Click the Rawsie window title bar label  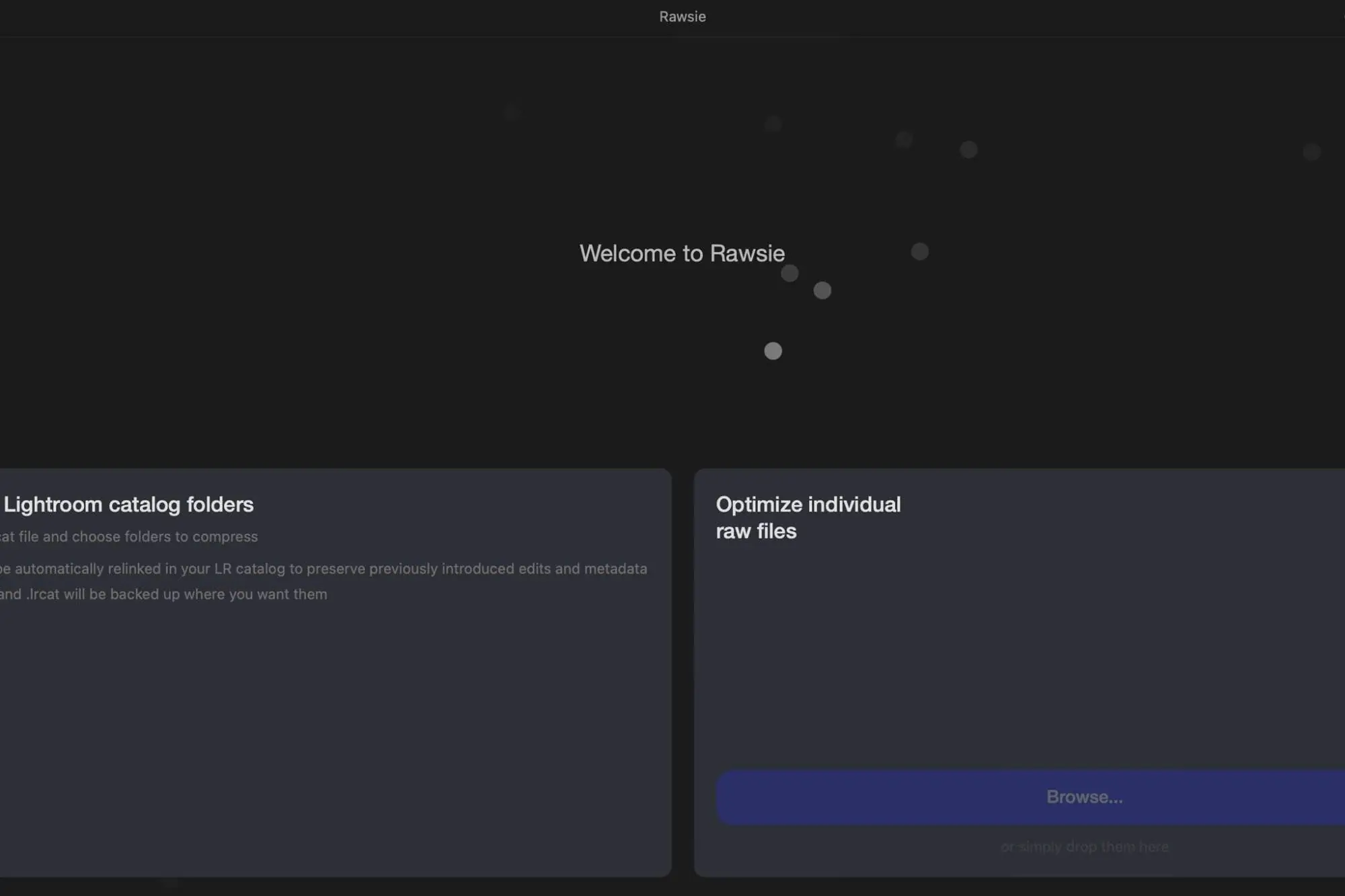point(681,17)
